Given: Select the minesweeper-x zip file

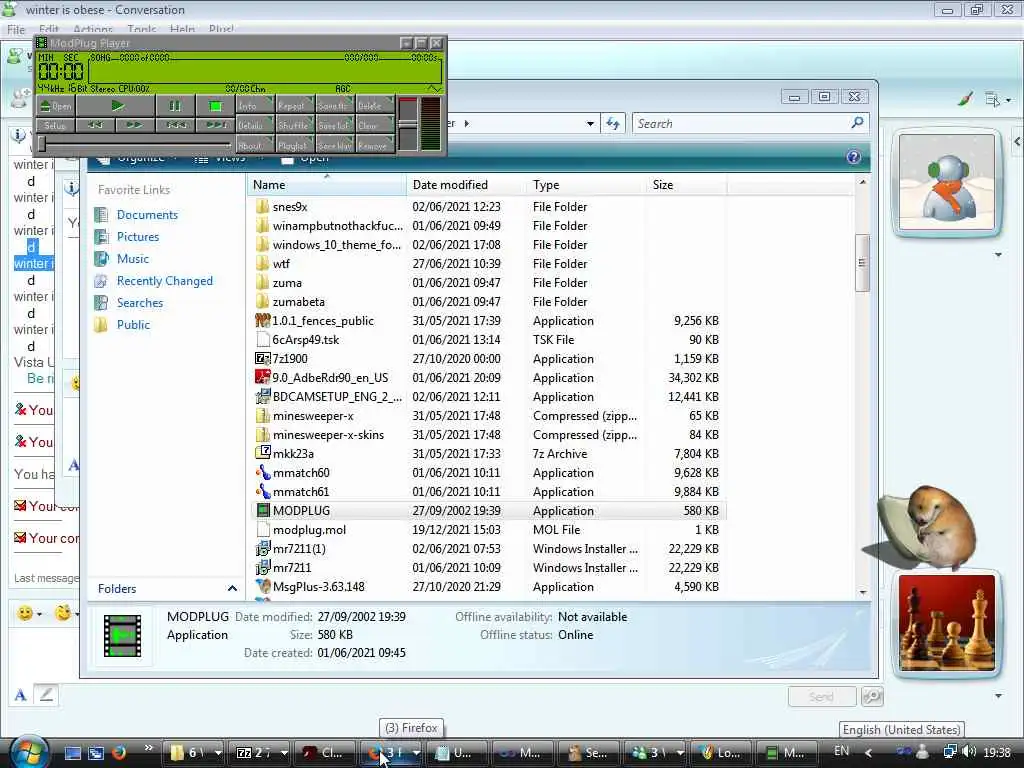Looking at the screenshot, I should pos(313,415).
